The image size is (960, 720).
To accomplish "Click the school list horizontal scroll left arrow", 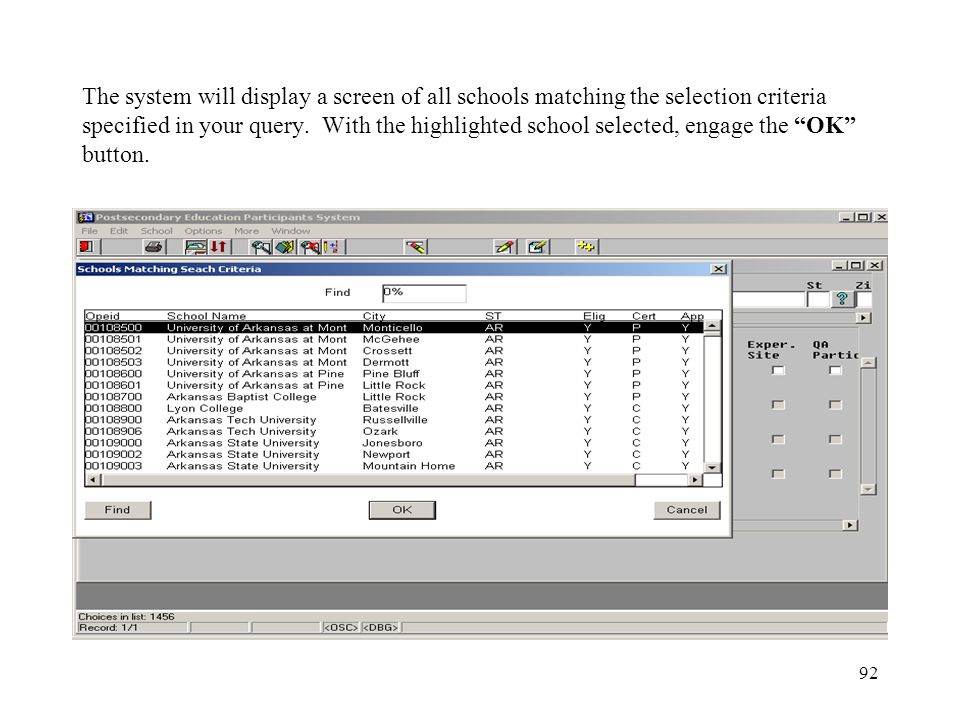I will coord(93,480).
